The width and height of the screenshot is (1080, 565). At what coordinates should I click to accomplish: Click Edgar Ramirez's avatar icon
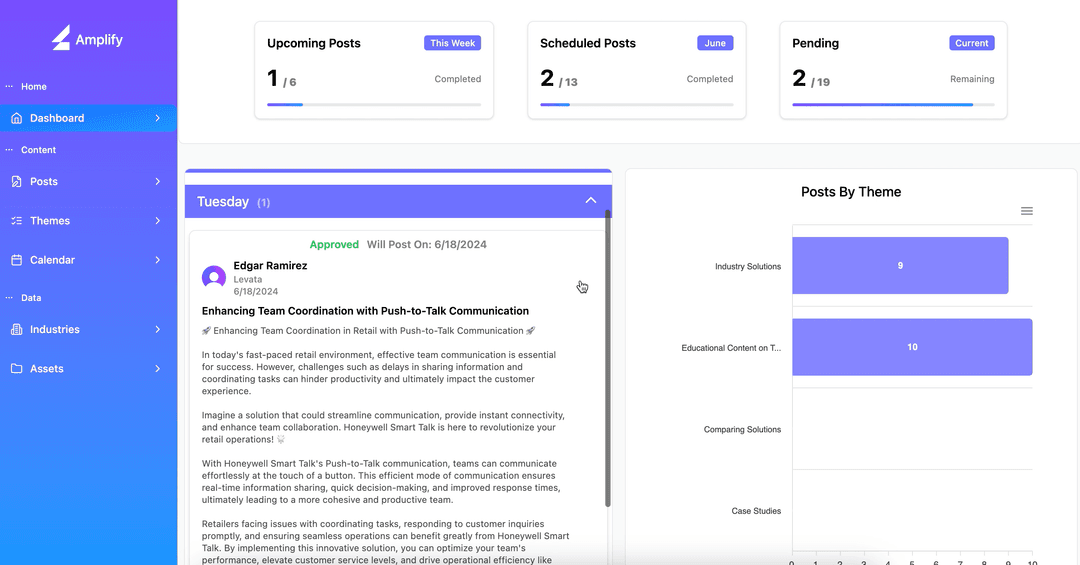[x=214, y=278]
